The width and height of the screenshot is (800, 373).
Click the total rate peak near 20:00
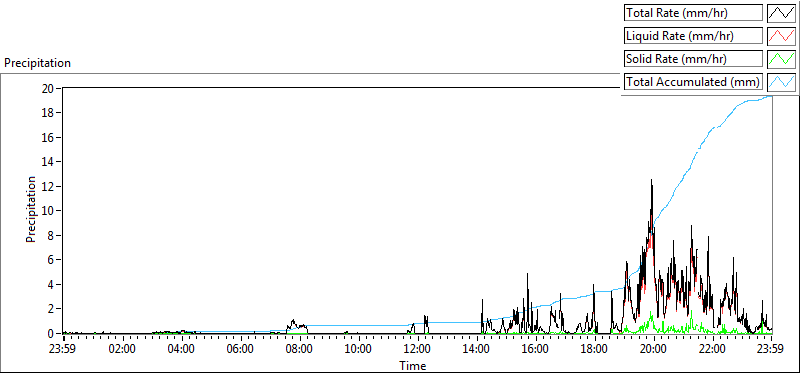coord(652,181)
